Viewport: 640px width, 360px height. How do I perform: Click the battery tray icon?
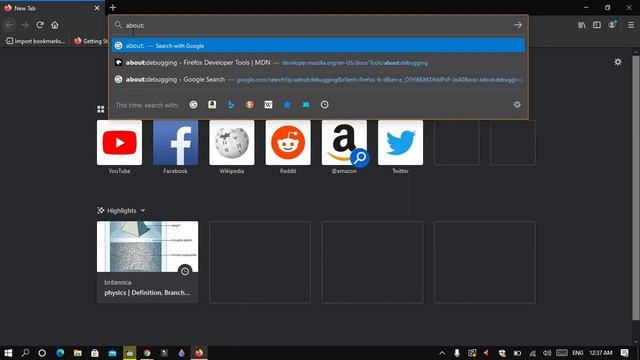(x=517, y=353)
